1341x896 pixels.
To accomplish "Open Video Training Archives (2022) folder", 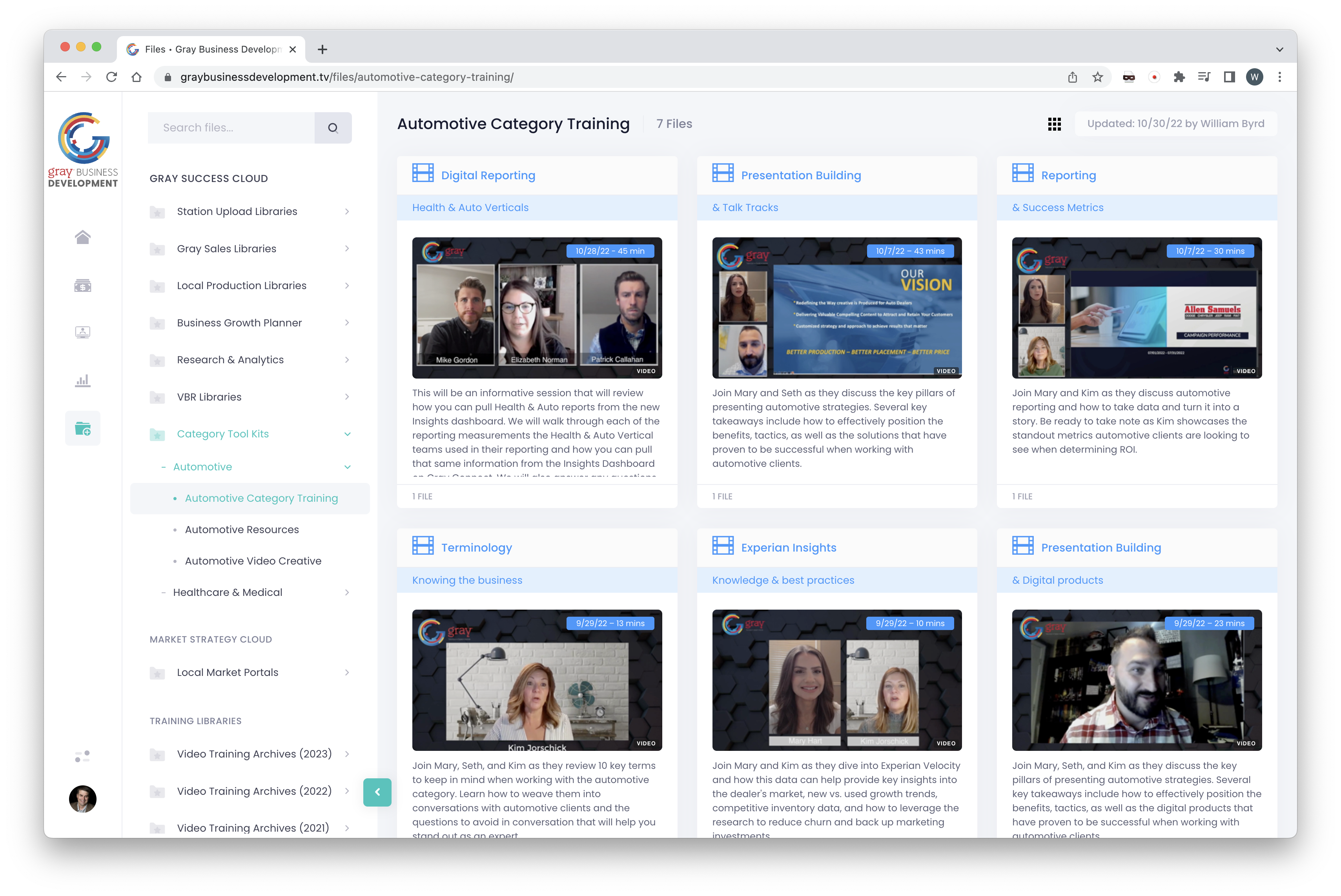I will 254,791.
